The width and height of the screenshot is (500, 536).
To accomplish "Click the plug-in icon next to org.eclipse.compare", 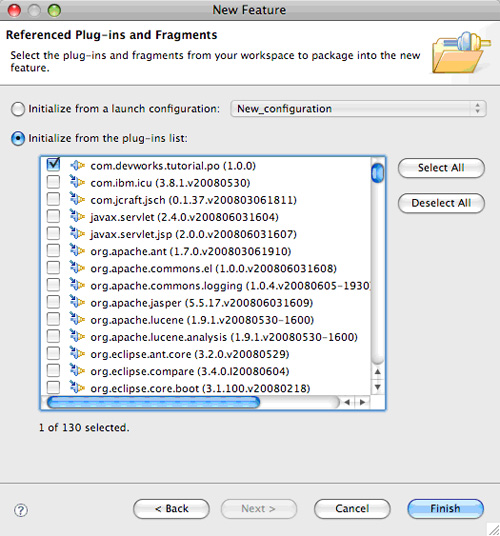I will [78, 371].
